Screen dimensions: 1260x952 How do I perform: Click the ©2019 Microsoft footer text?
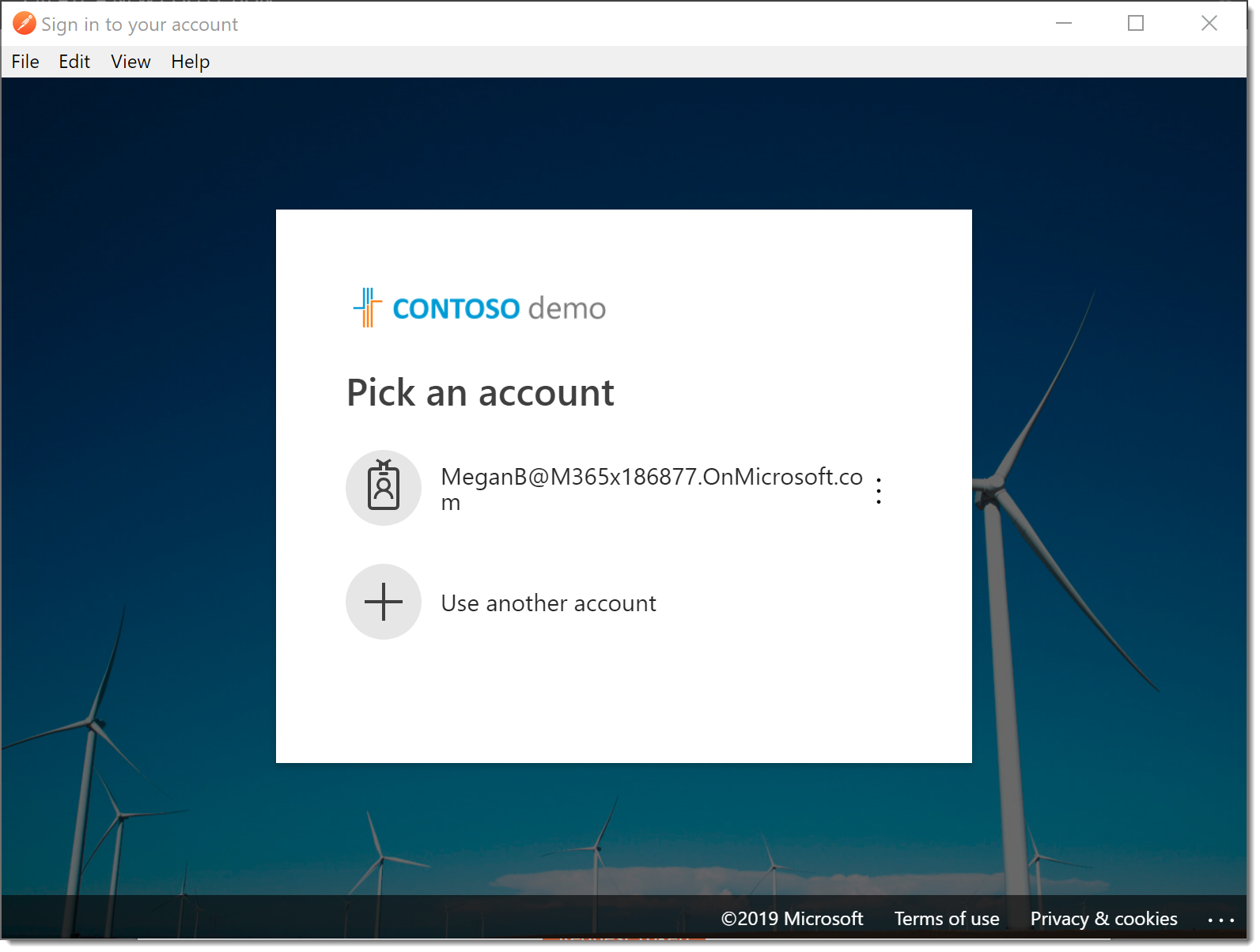[792, 919]
